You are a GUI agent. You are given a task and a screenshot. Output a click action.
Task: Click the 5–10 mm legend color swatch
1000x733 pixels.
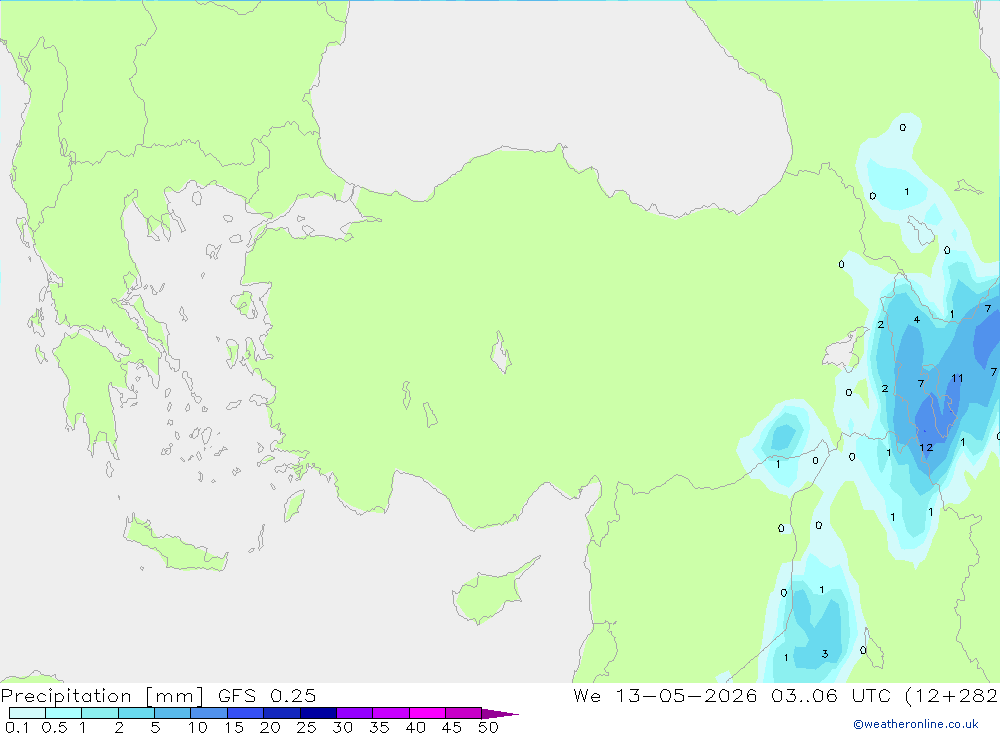click(x=172, y=713)
